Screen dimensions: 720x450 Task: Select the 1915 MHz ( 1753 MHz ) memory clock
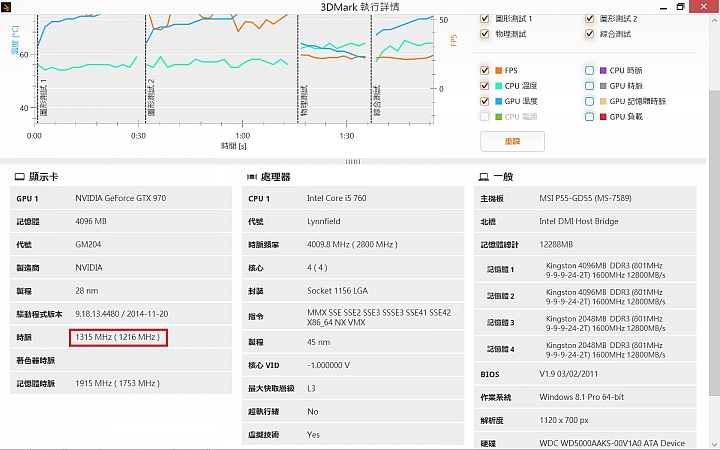118,383
